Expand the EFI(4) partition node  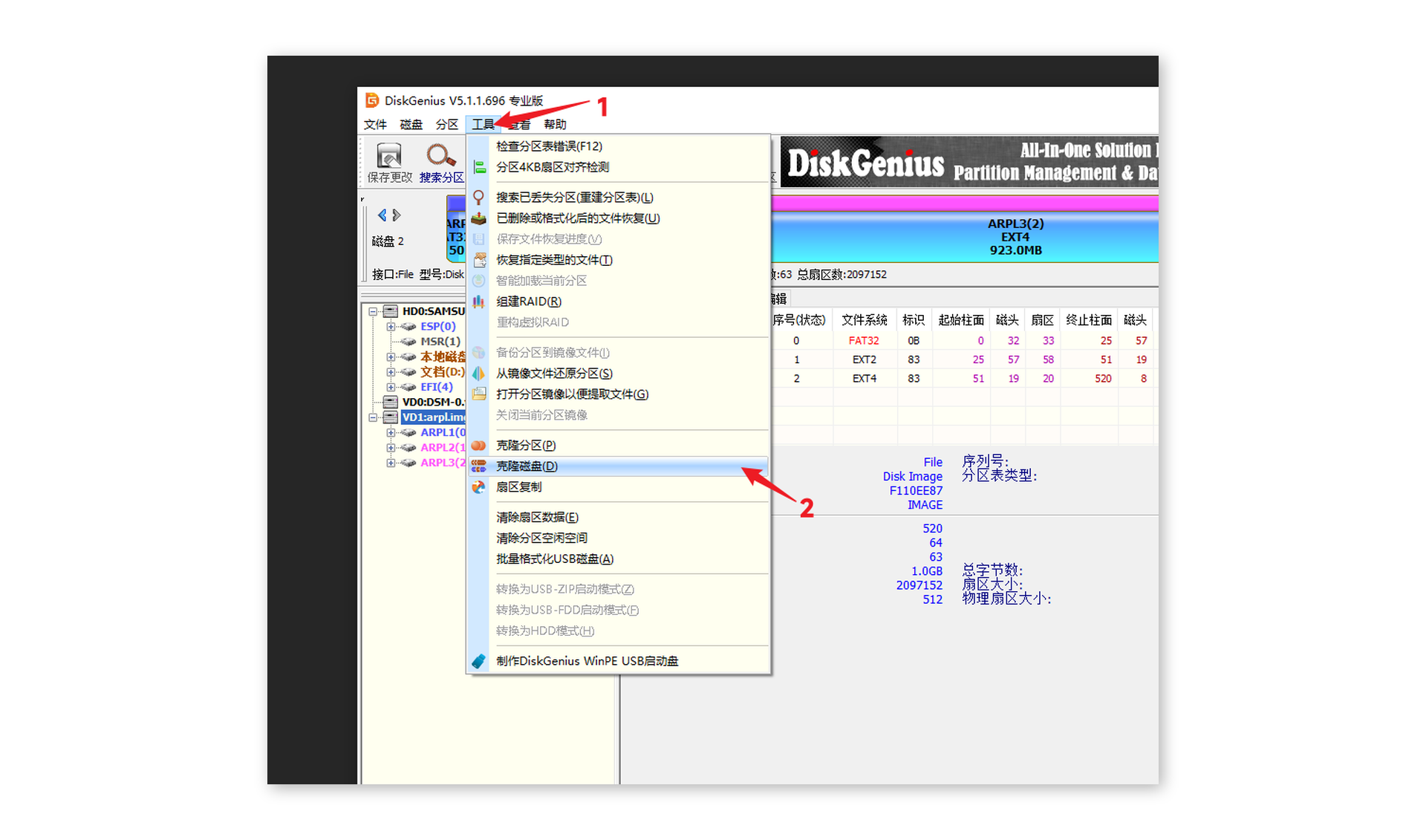coord(391,387)
